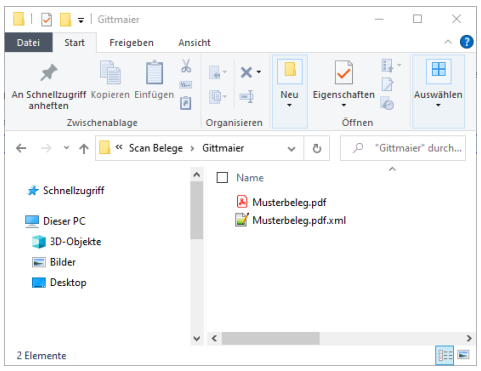Click the history icon in Öffnen group

click(x=387, y=104)
